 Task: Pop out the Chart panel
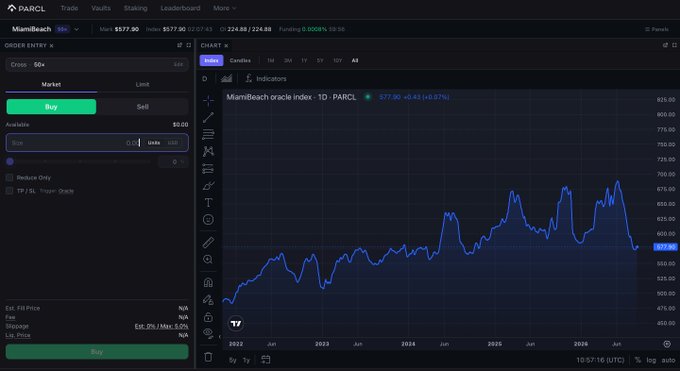665,45
